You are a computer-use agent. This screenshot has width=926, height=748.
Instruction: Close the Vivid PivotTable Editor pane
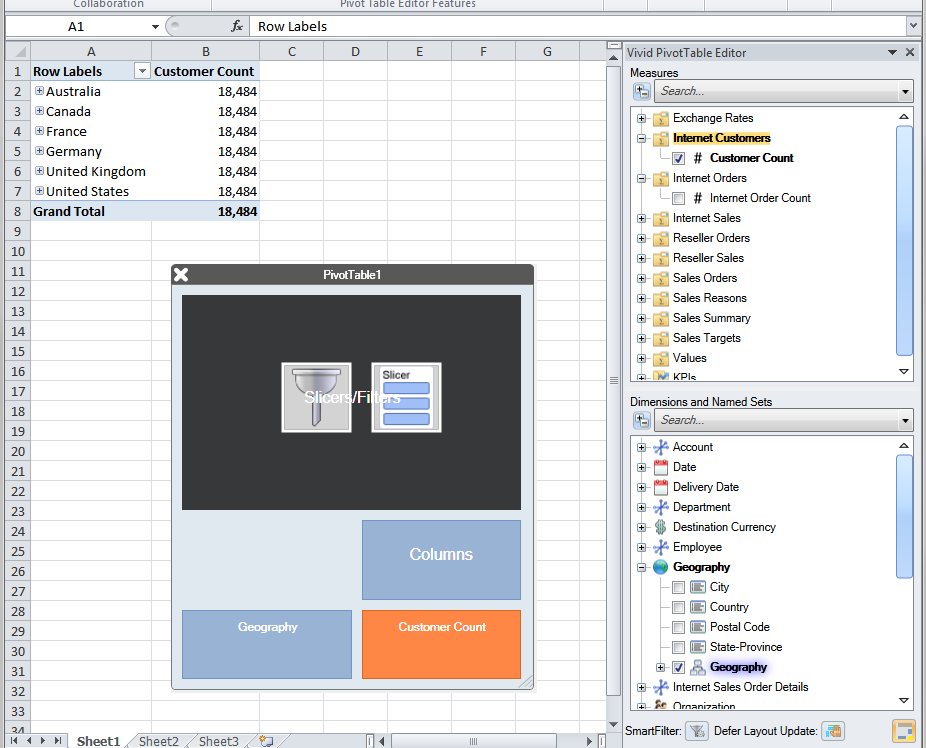point(910,53)
